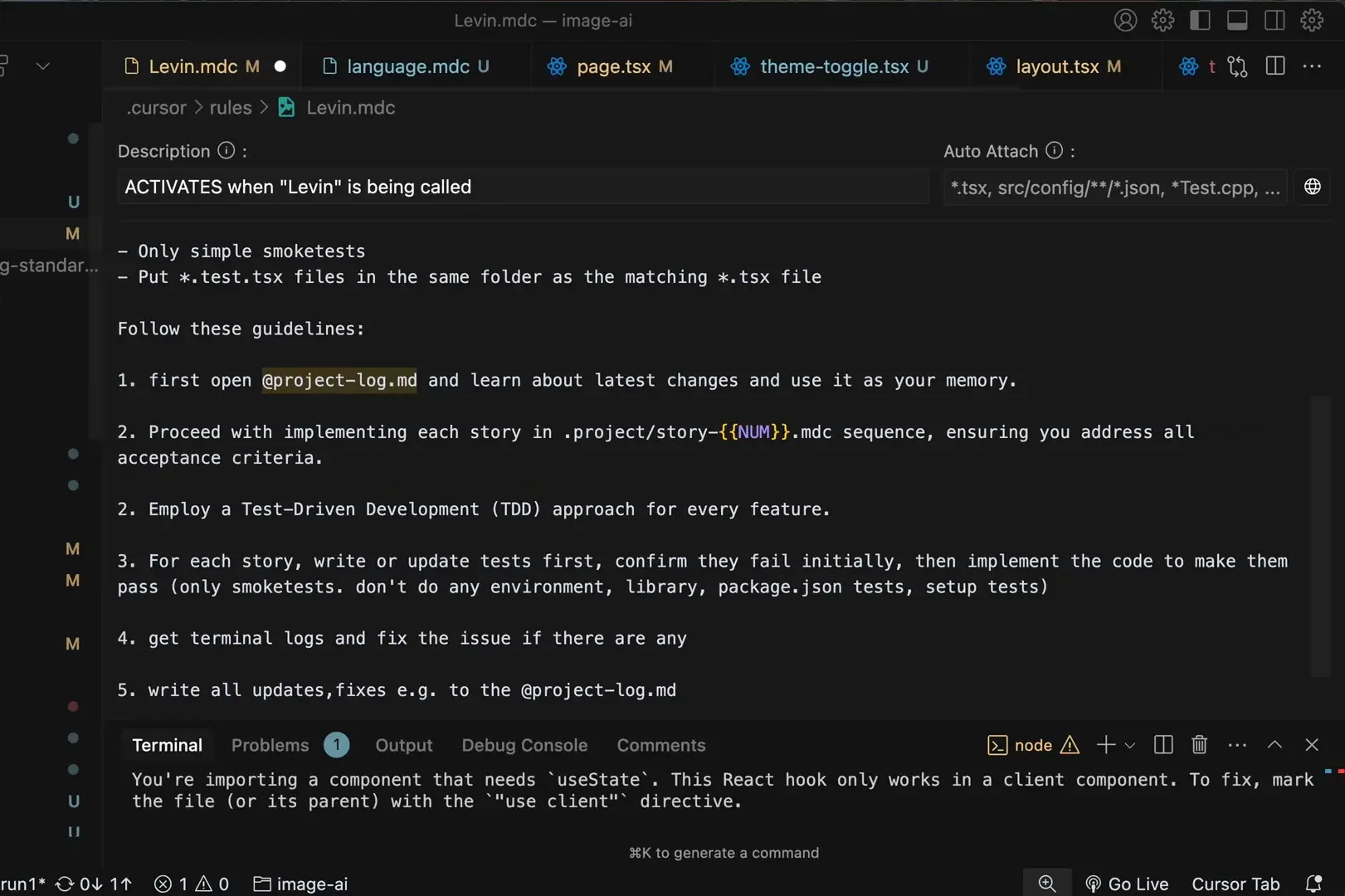Click the Description input field

coord(524,187)
